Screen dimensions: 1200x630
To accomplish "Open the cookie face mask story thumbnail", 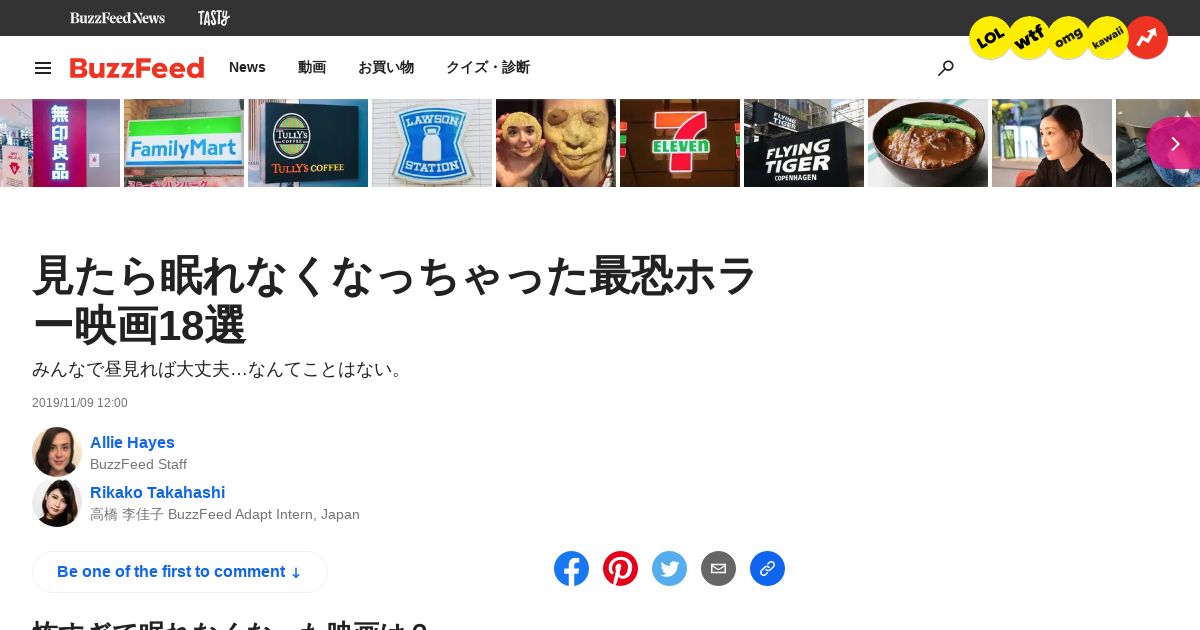I will tap(556, 143).
